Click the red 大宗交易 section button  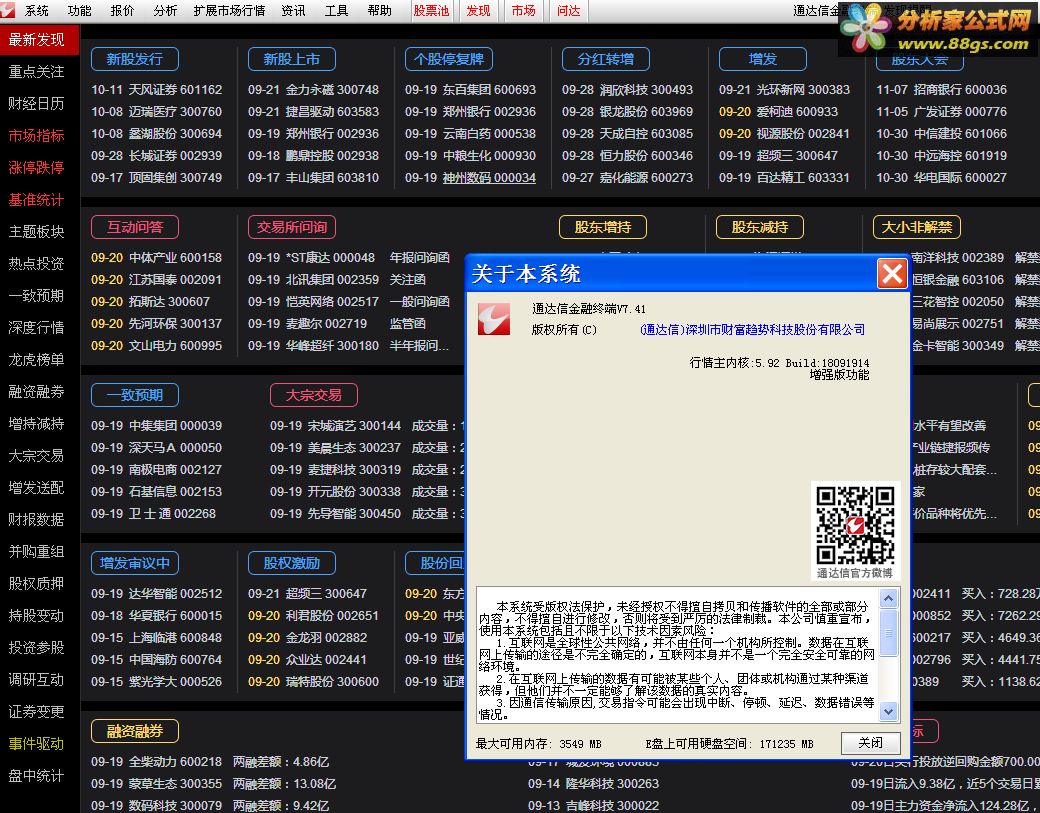click(314, 395)
